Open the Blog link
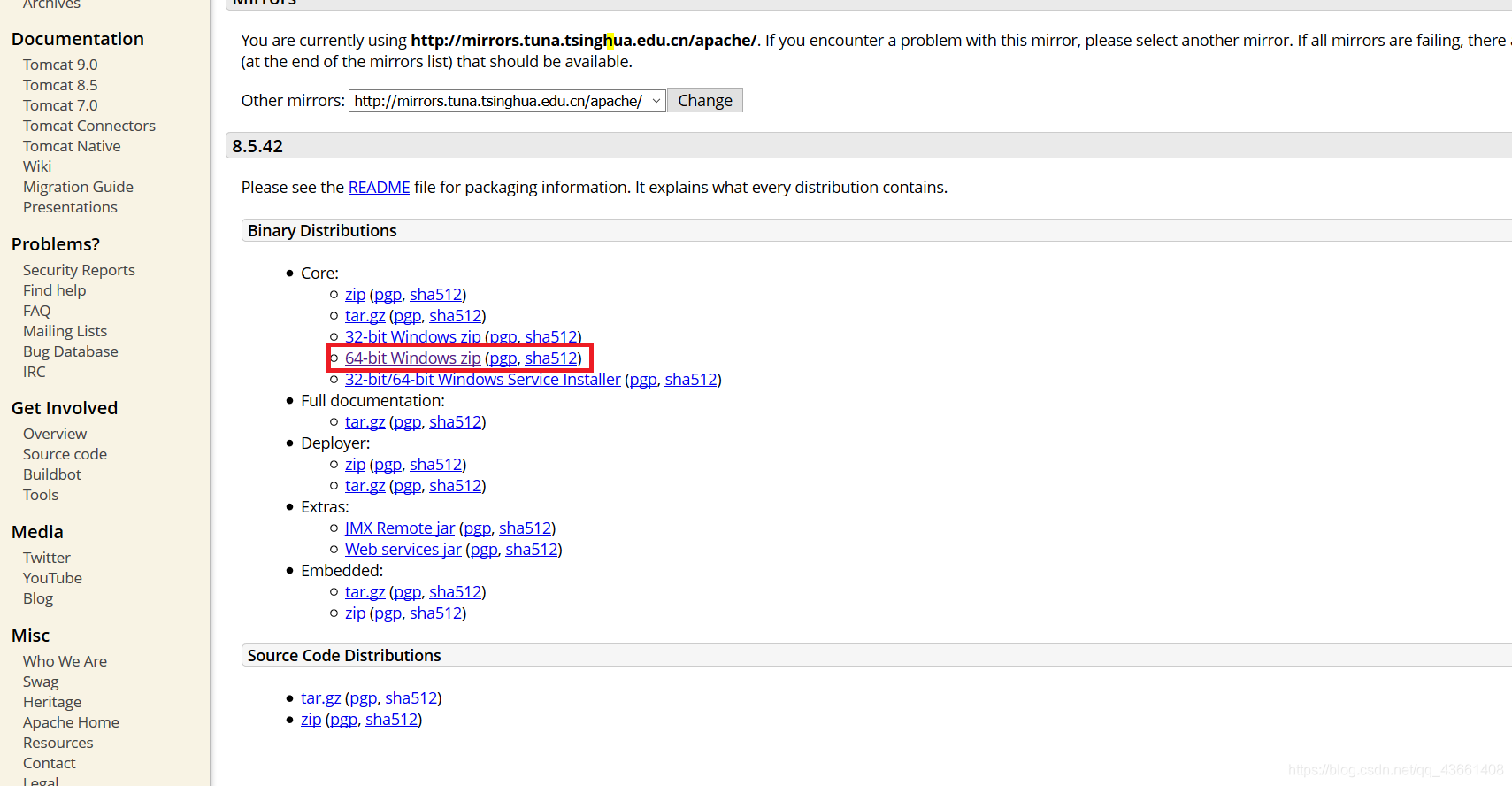This screenshot has width=1512, height=786. click(38, 598)
